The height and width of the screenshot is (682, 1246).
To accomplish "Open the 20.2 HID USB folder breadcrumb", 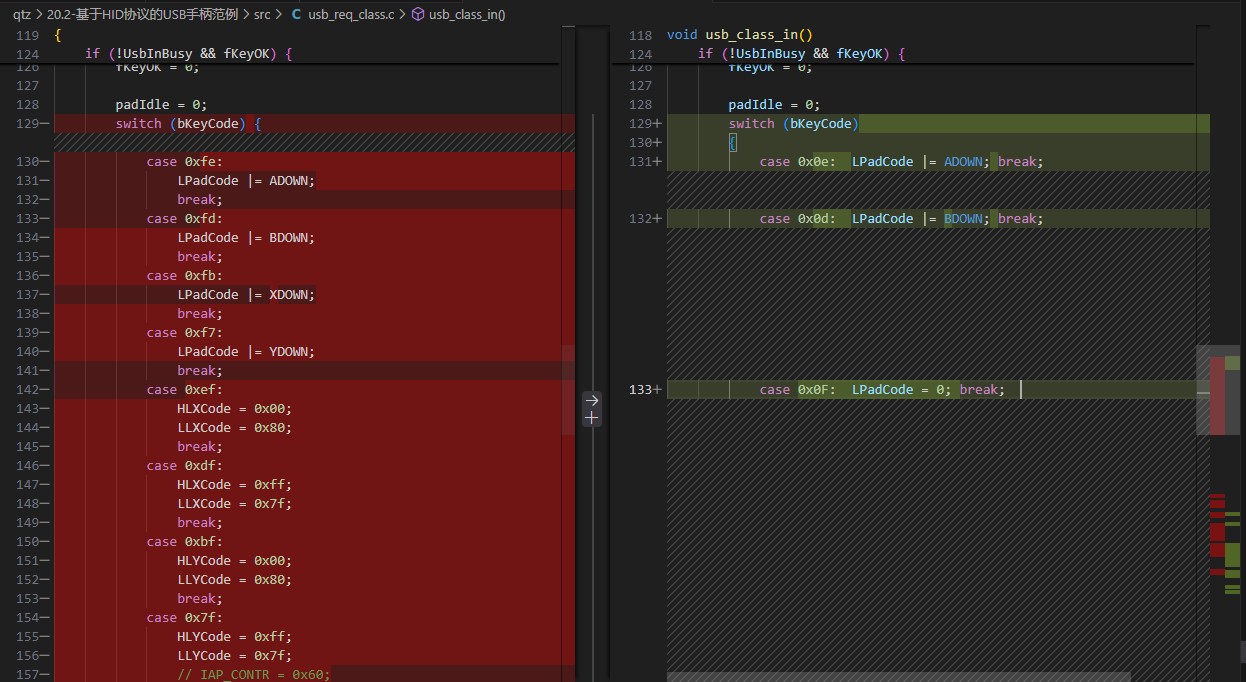I will point(142,15).
